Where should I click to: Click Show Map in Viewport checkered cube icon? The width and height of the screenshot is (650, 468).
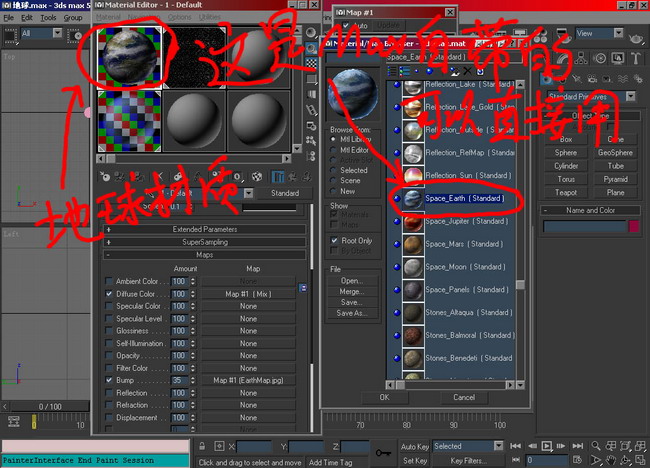257,177
